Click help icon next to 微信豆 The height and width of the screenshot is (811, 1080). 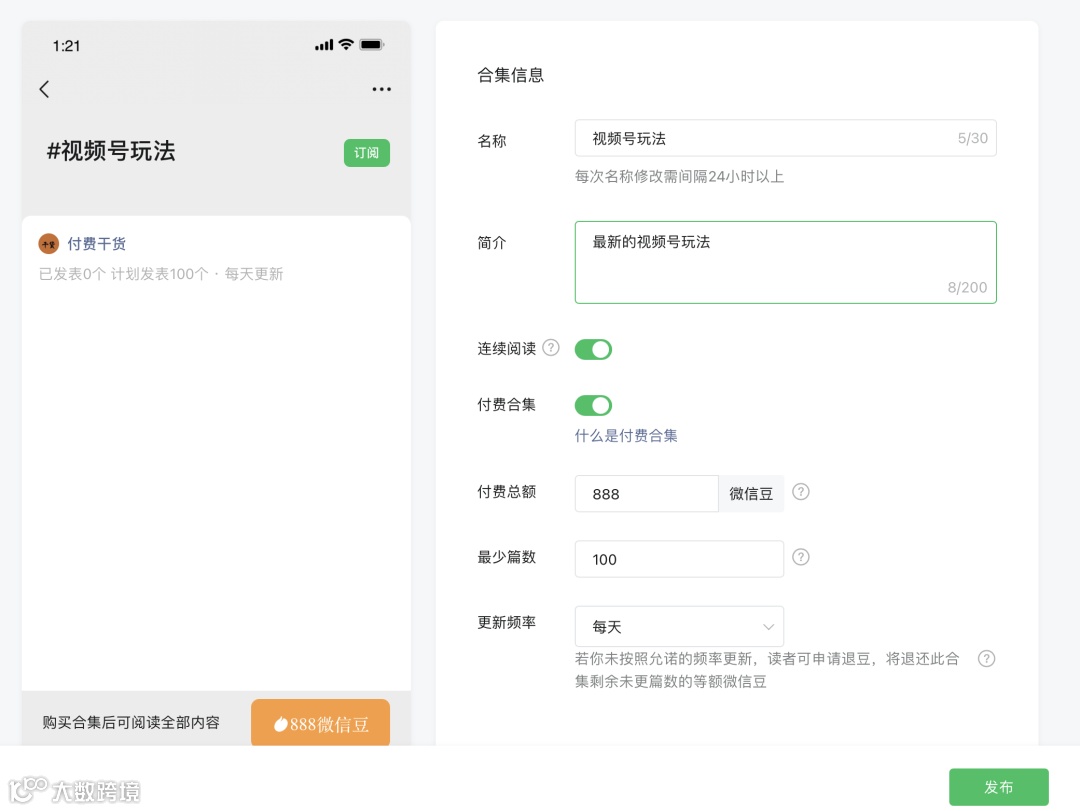pyautogui.click(x=800, y=492)
